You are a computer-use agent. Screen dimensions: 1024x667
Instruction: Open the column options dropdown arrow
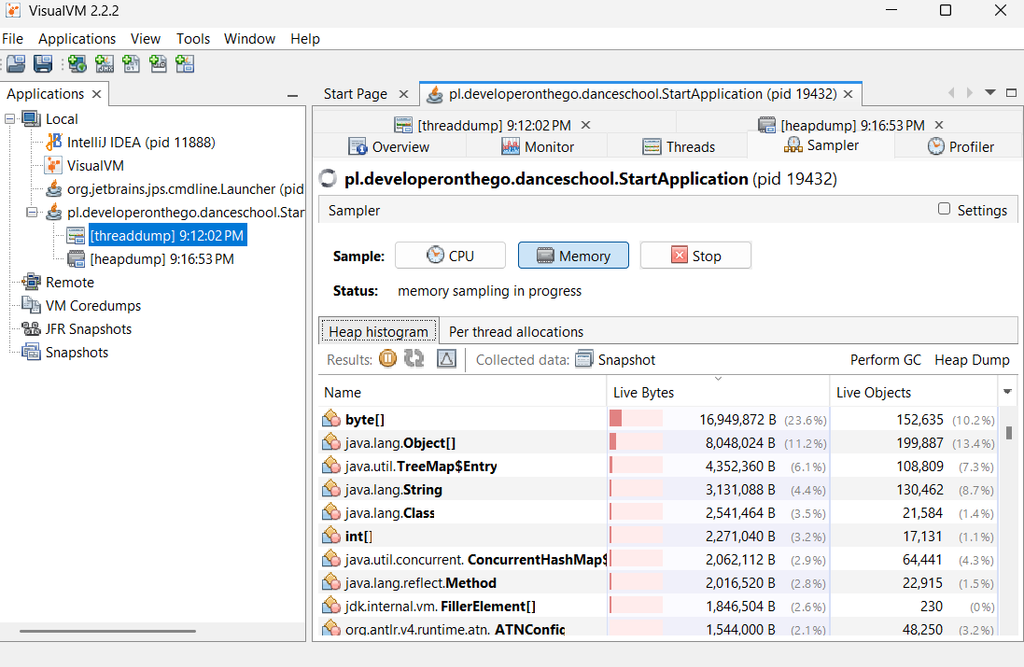[x=1007, y=392]
